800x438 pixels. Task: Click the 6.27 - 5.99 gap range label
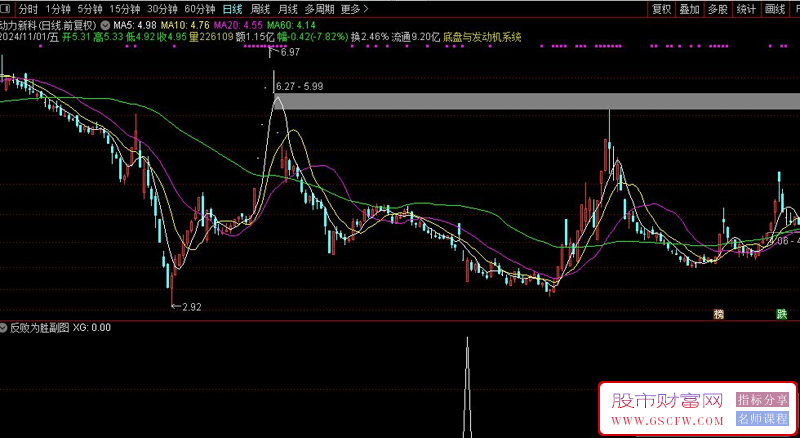tap(299, 86)
